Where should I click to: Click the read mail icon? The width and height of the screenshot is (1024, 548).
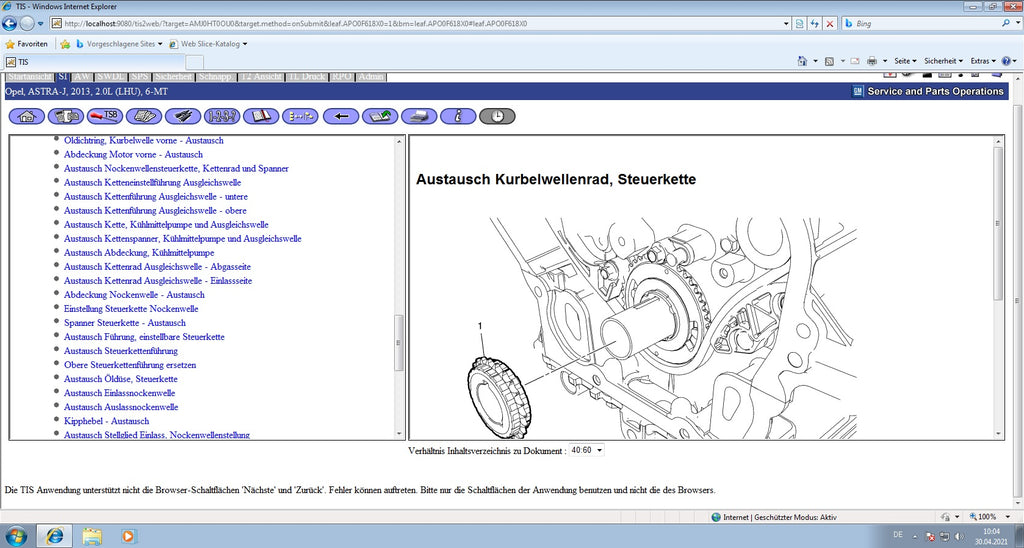854,61
